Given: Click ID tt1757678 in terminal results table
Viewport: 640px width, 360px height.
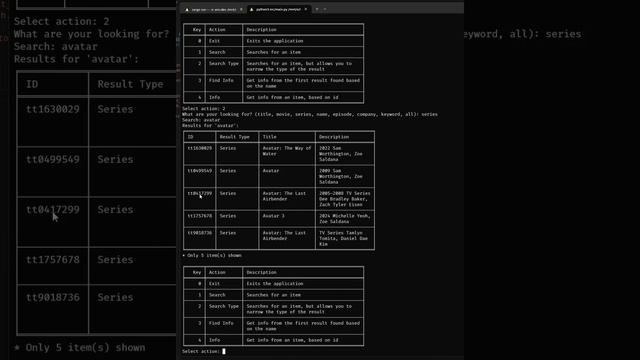Looking at the screenshot, I should tap(200, 216).
